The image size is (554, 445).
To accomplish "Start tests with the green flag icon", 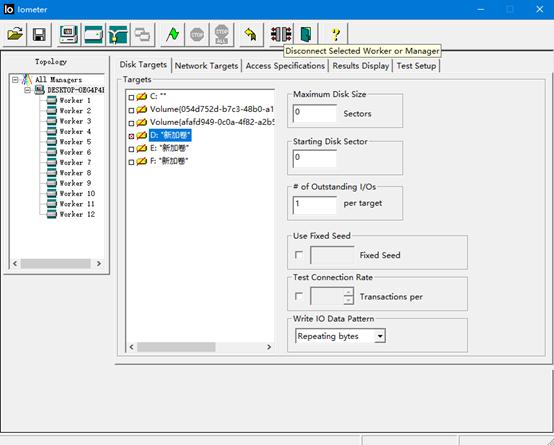I will click(x=172, y=34).
